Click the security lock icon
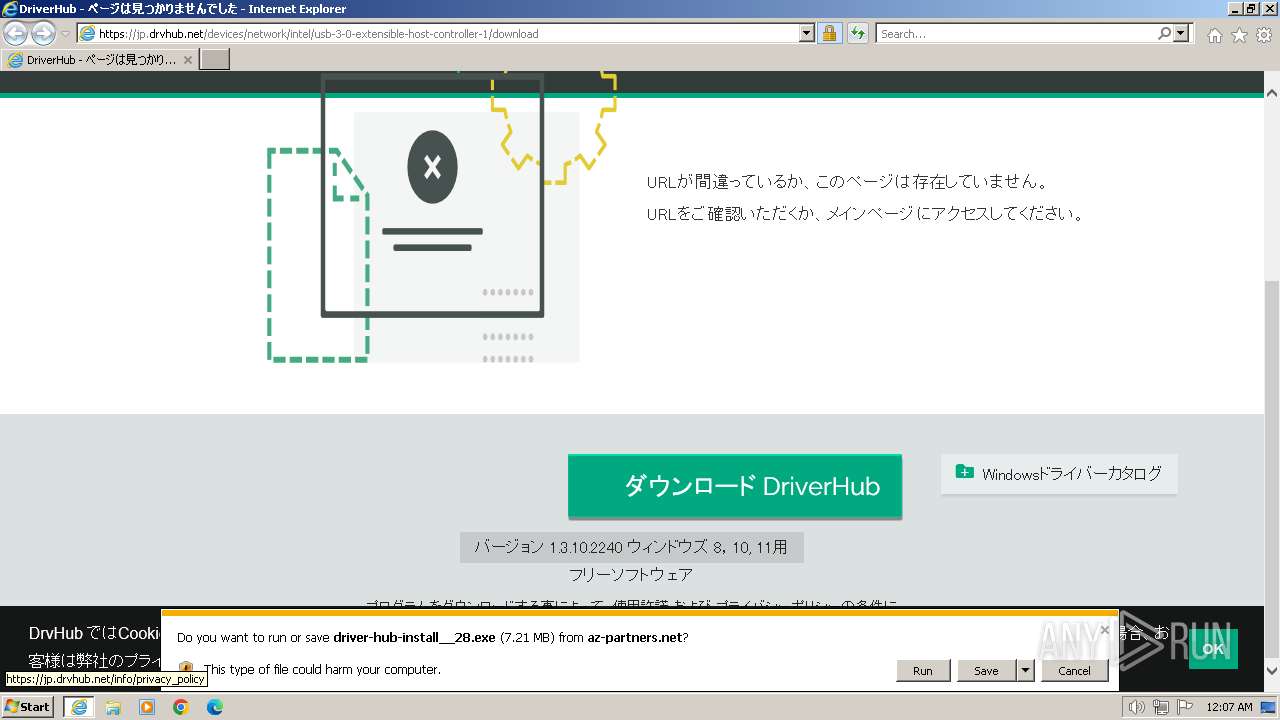 click(829, 33)
